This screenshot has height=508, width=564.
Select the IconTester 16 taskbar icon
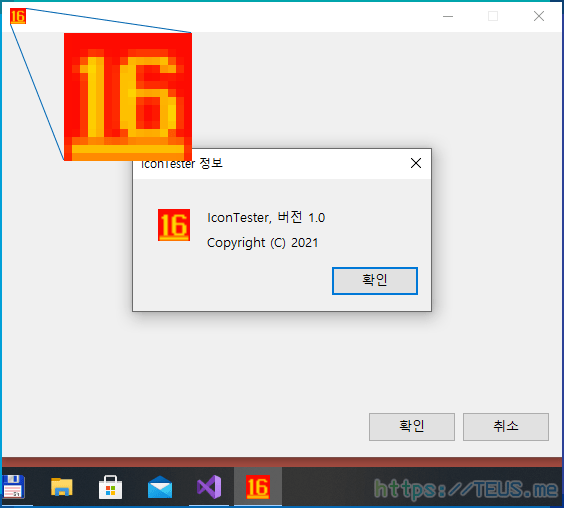pyautogui.click(x=258, y=487)
